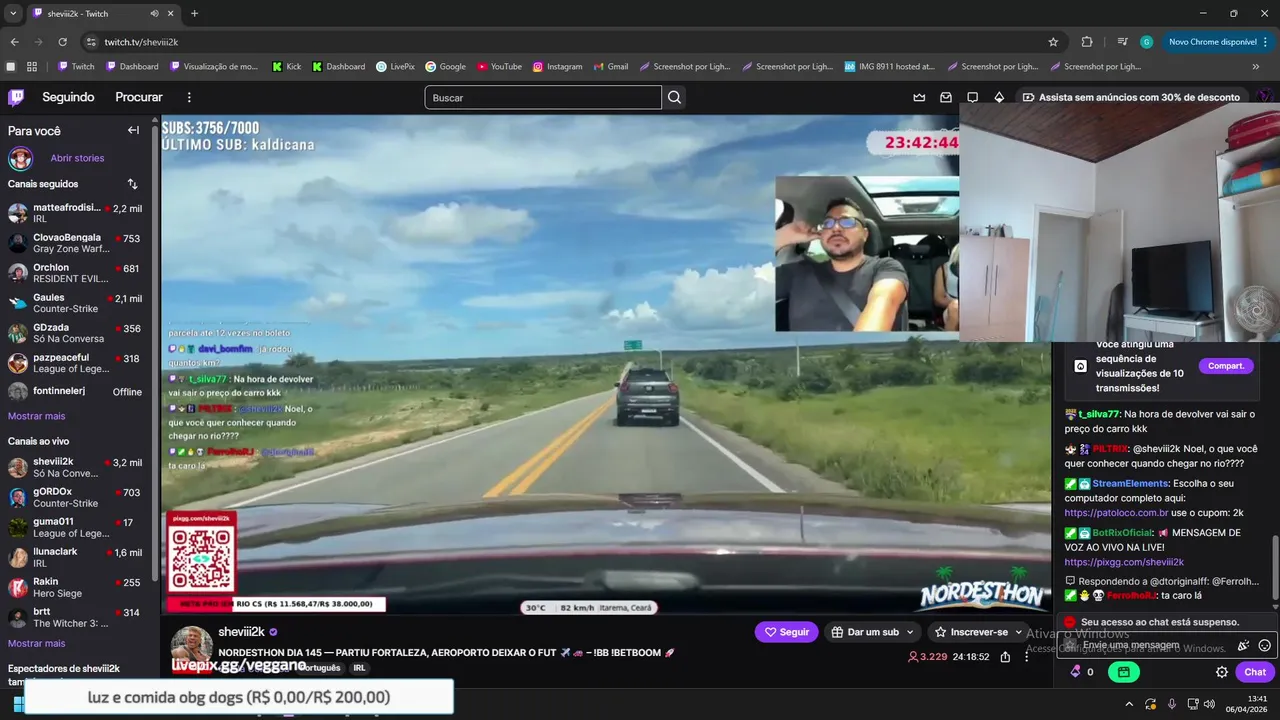The image size is (1280, 720).
Task: Go back in browser history
Action: pos(14,42)
